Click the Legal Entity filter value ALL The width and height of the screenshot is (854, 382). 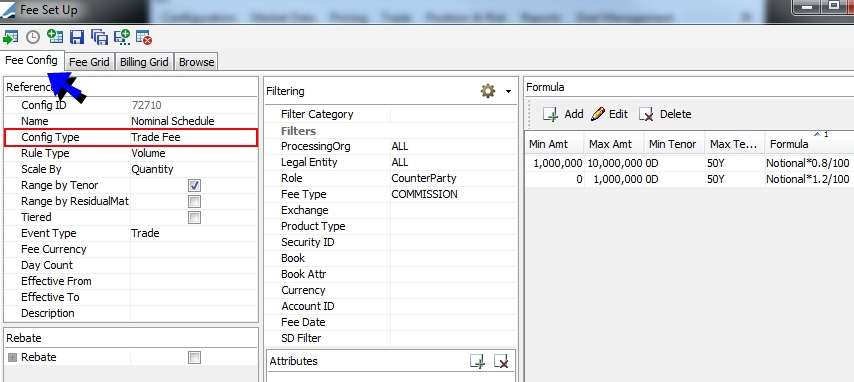pyautogui.click(x=453, y=162)
